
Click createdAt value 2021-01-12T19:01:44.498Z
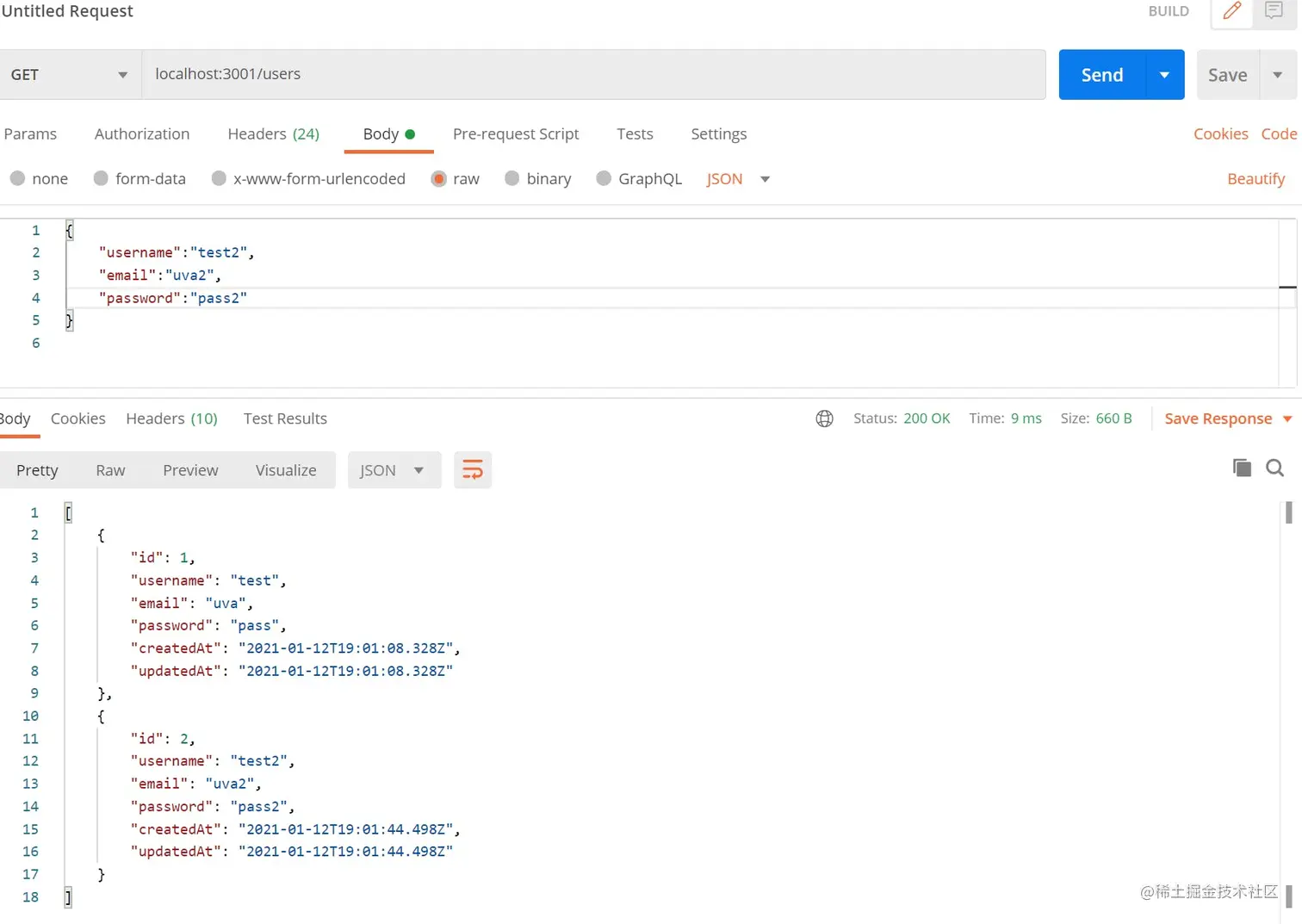345,829
